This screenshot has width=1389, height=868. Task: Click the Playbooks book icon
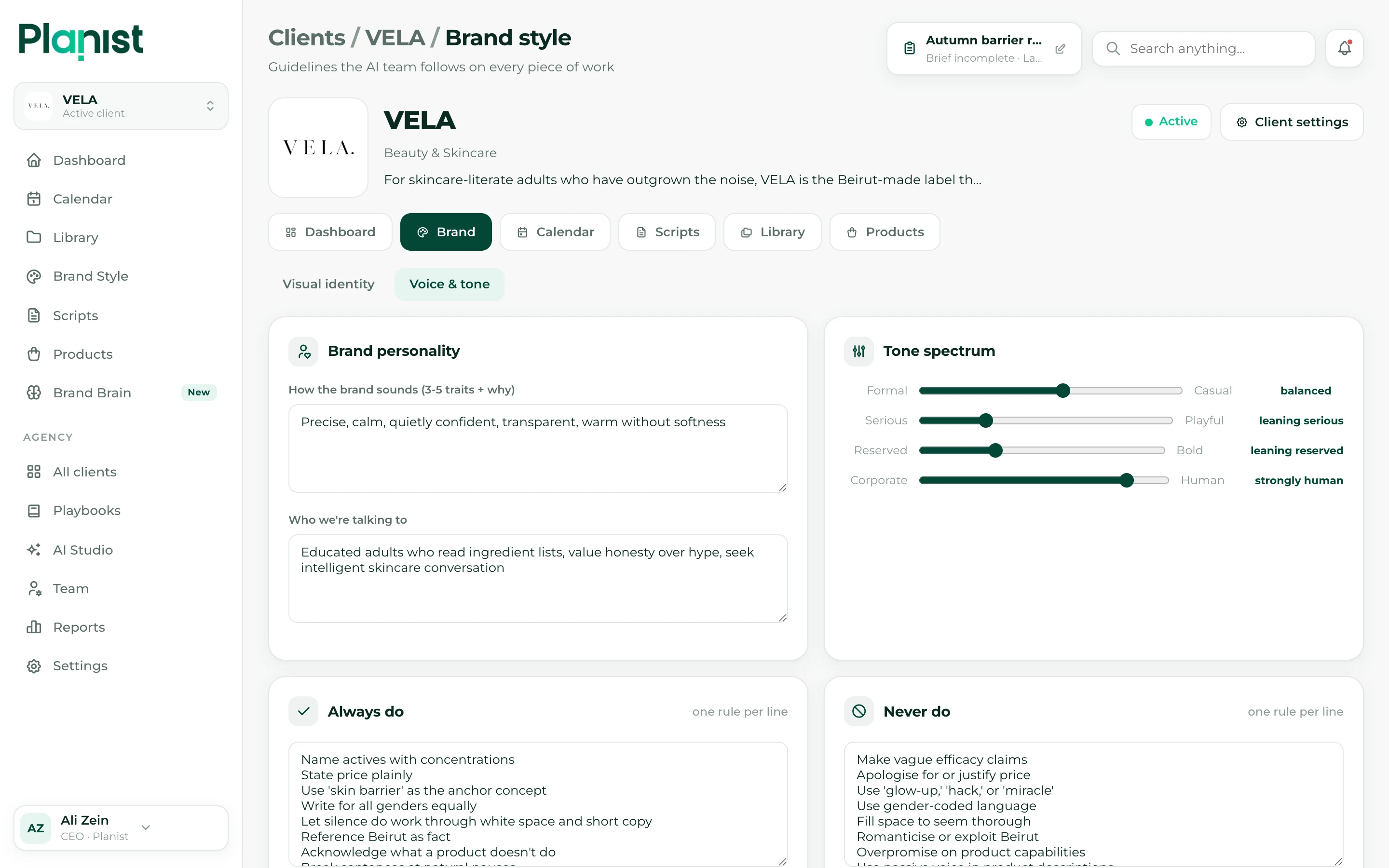[x=34, y=510]
